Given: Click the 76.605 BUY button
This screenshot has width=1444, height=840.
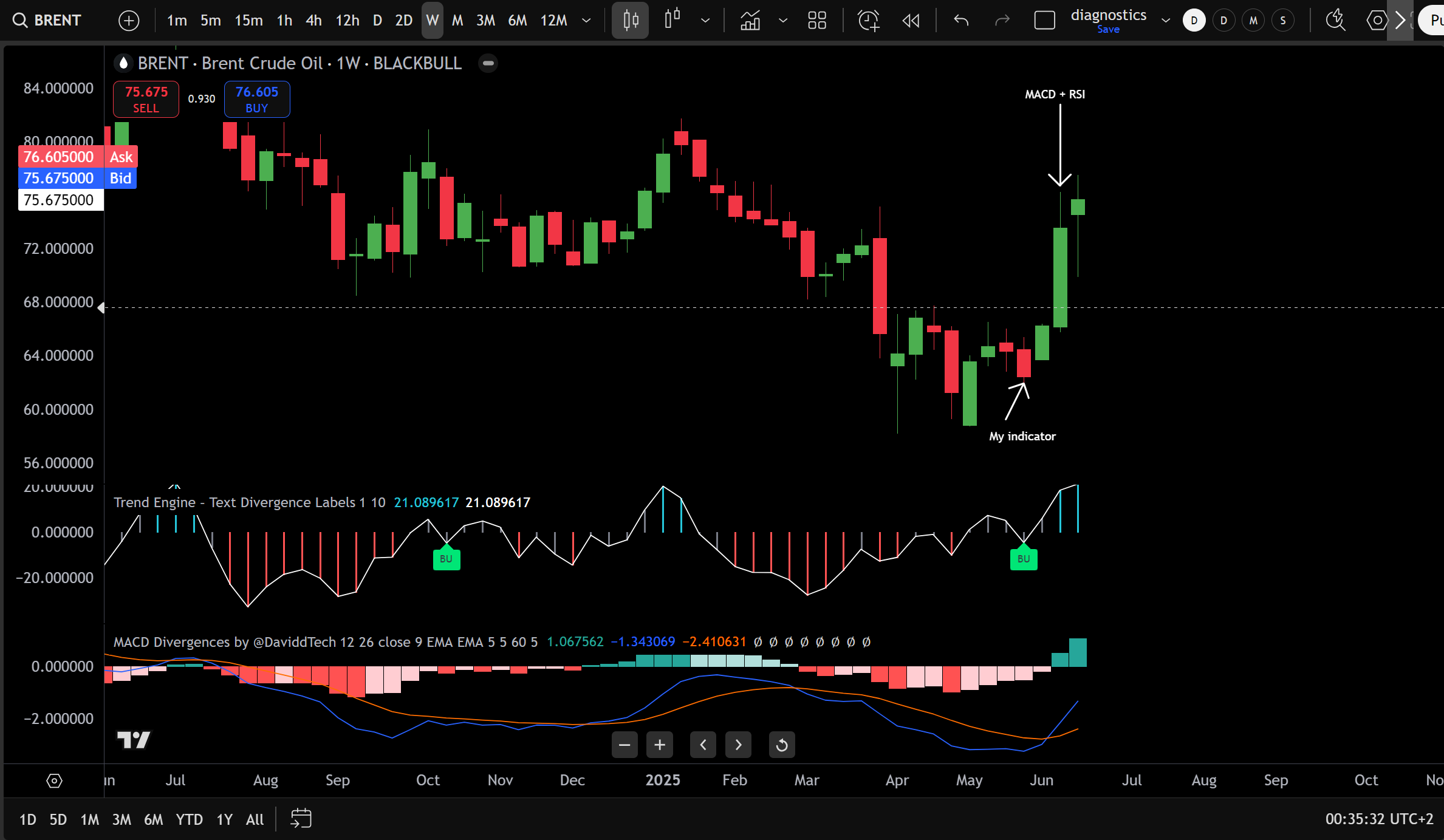Looking at the screenshot, I should click(257, 99).
